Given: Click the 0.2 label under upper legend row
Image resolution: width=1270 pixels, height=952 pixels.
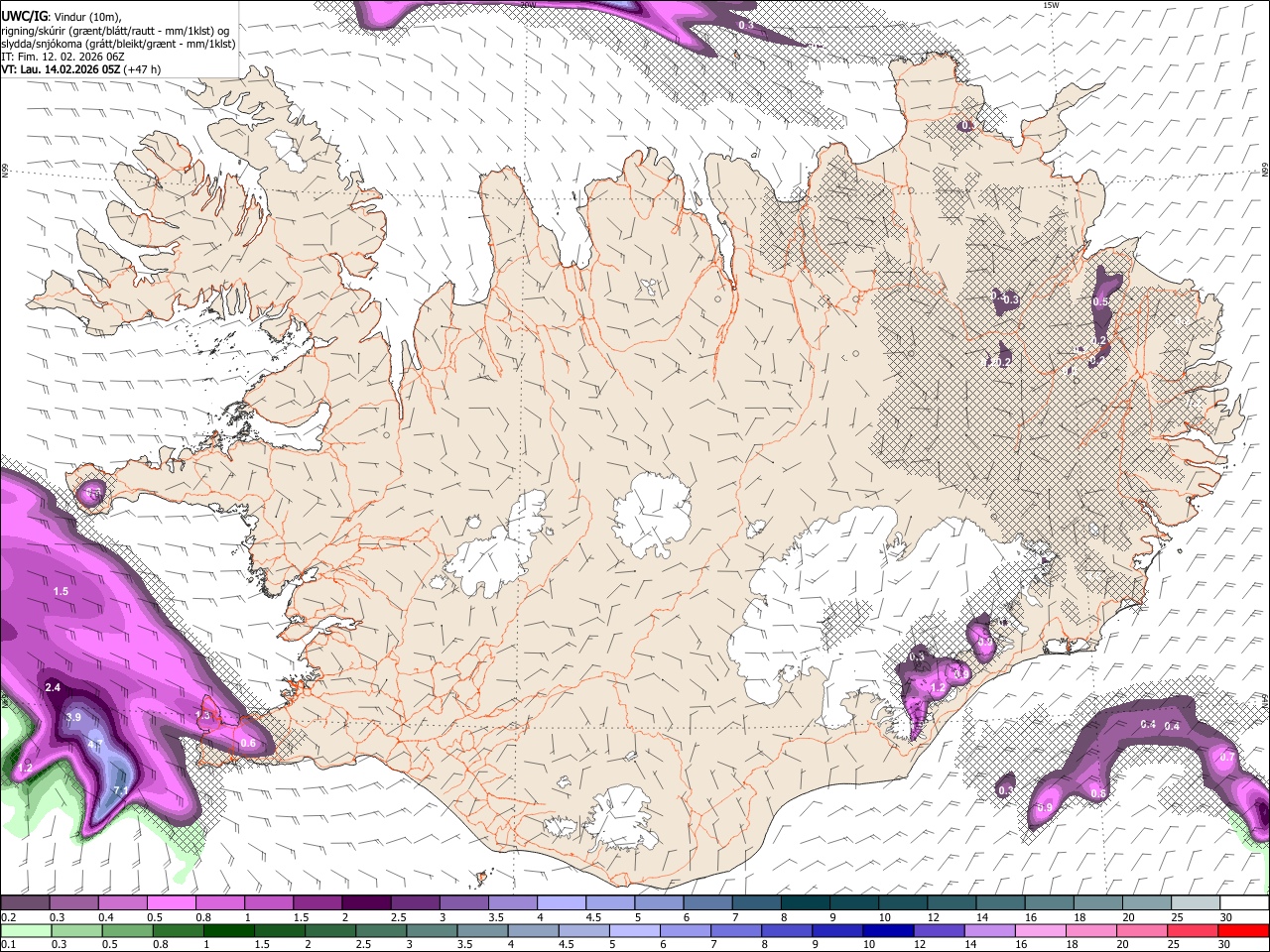Looking at the screenshot, I should (x=7, y=917).
